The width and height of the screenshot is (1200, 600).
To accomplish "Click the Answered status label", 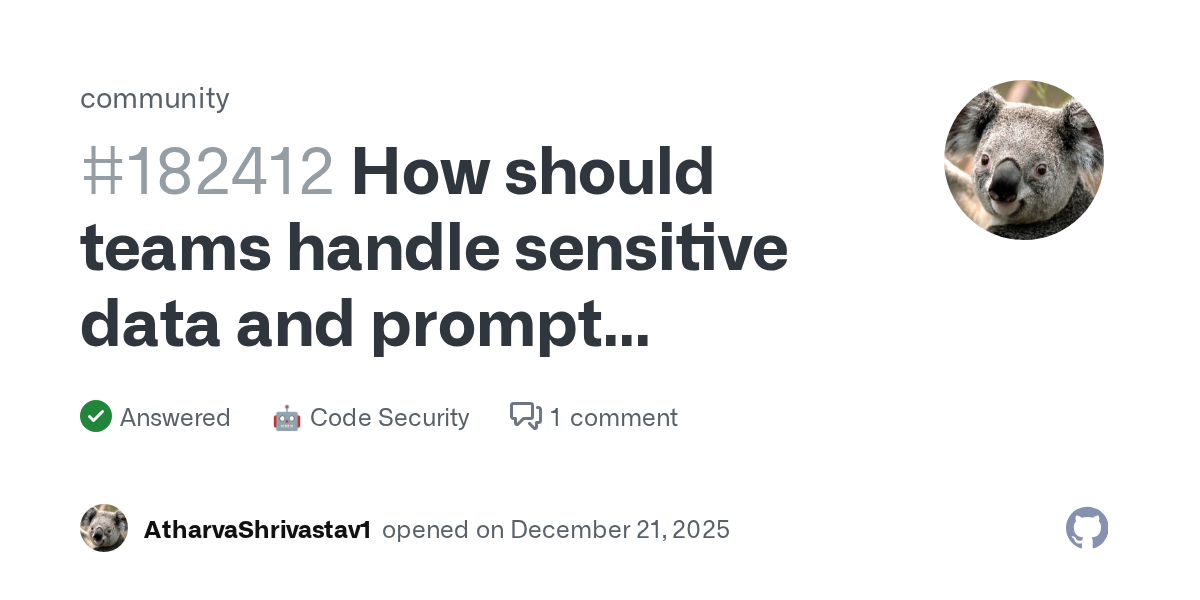I will pyautogui.click(x=175, y=417).
